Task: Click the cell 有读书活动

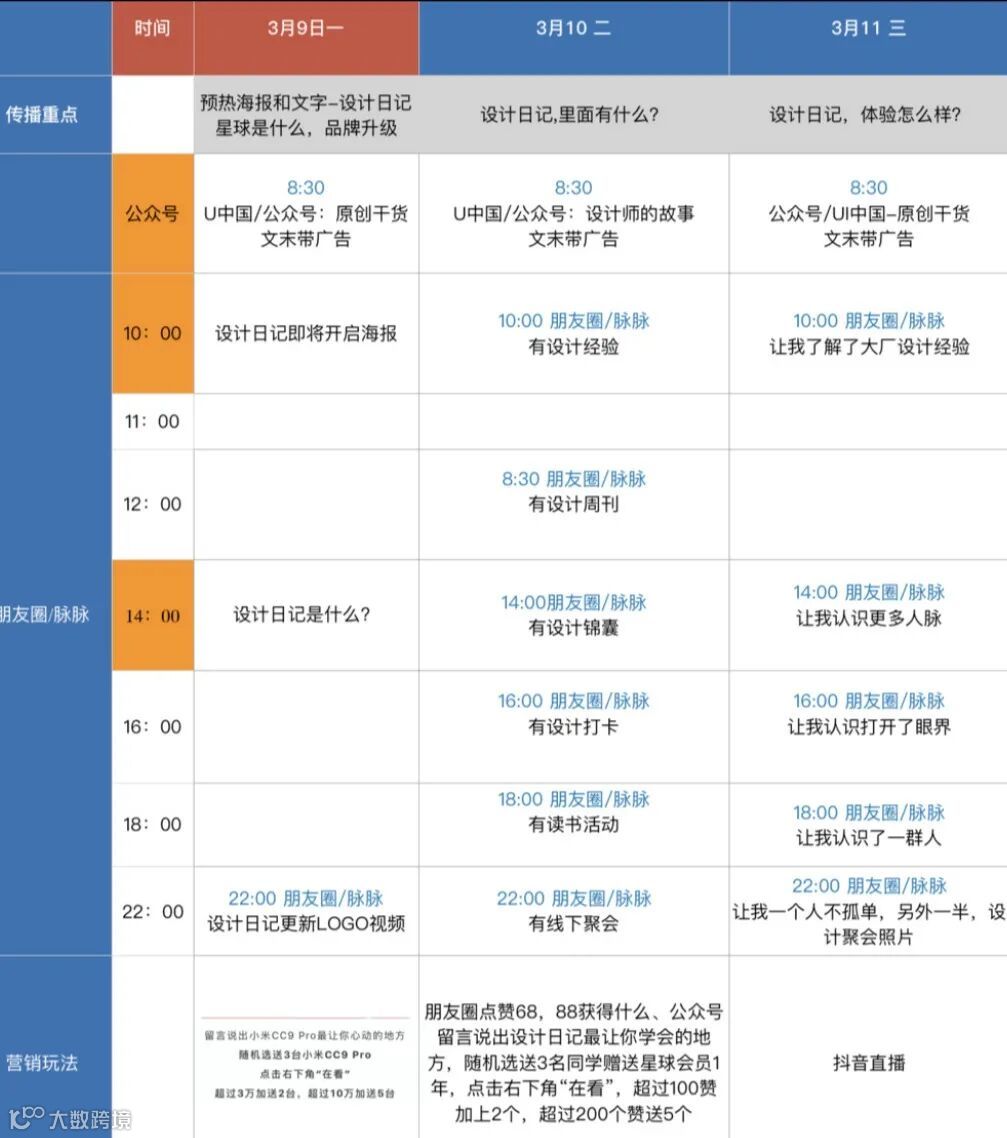Action: pos(574,824)
